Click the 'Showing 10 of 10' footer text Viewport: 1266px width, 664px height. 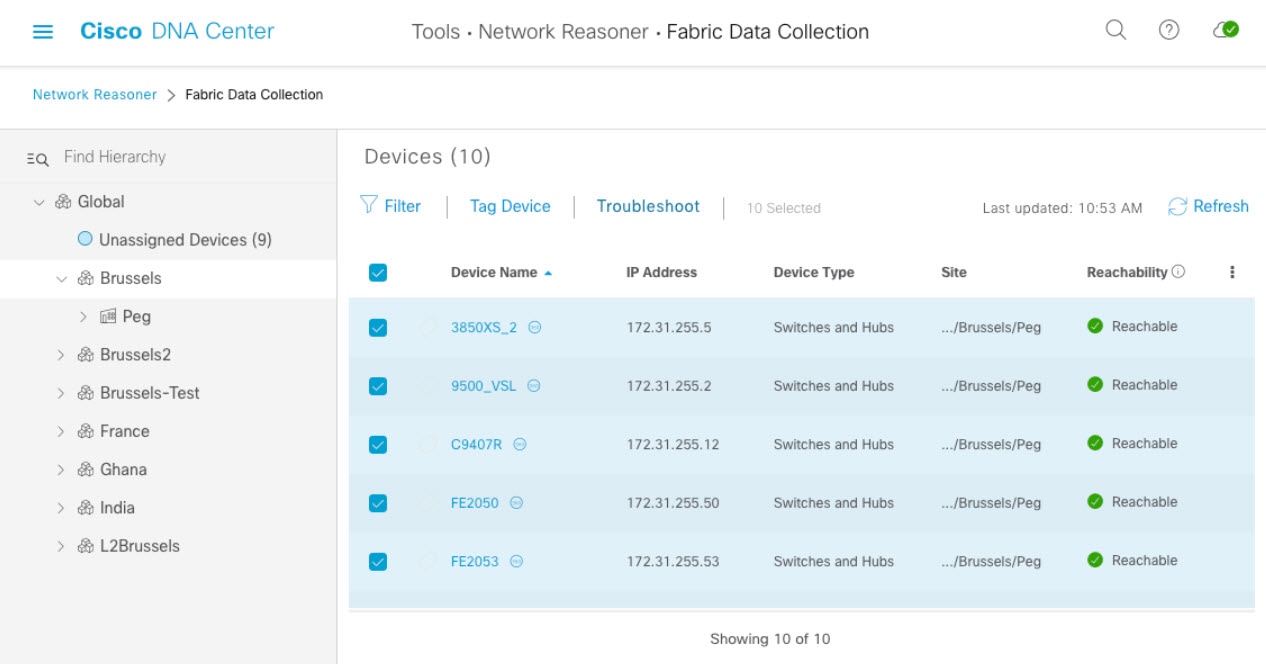pyautogui.click(x=770, y=638)
